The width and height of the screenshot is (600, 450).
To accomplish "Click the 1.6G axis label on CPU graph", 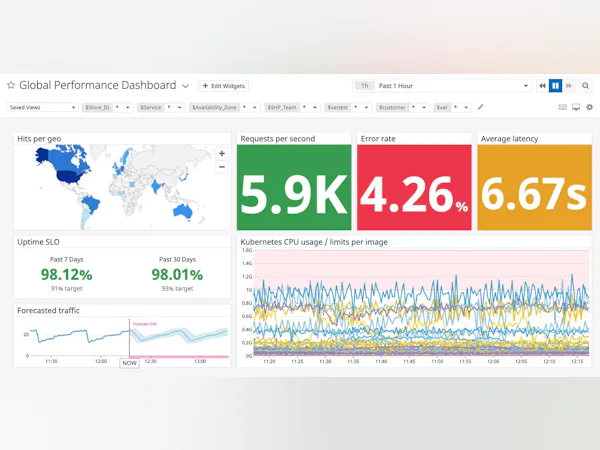I will pyautogui.click(x=247, y=250).
